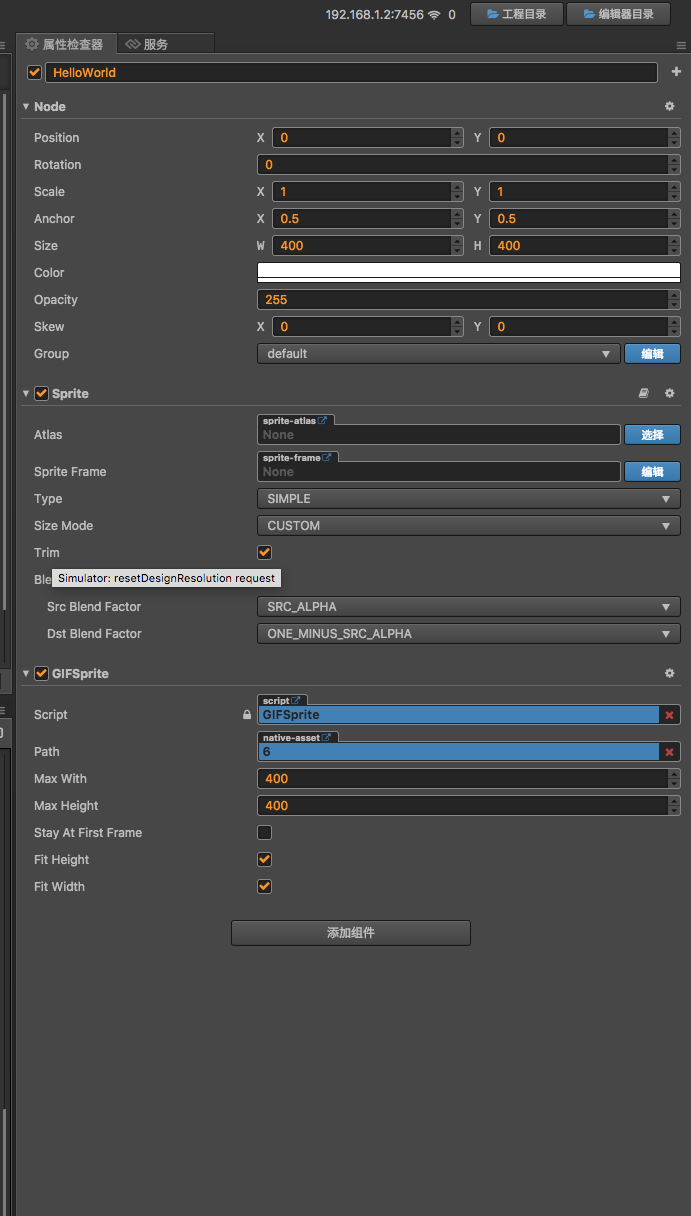Click the 编辑 button next to Group
Image resolution: width=691 pixels, height=1216 pixels.
652,354
